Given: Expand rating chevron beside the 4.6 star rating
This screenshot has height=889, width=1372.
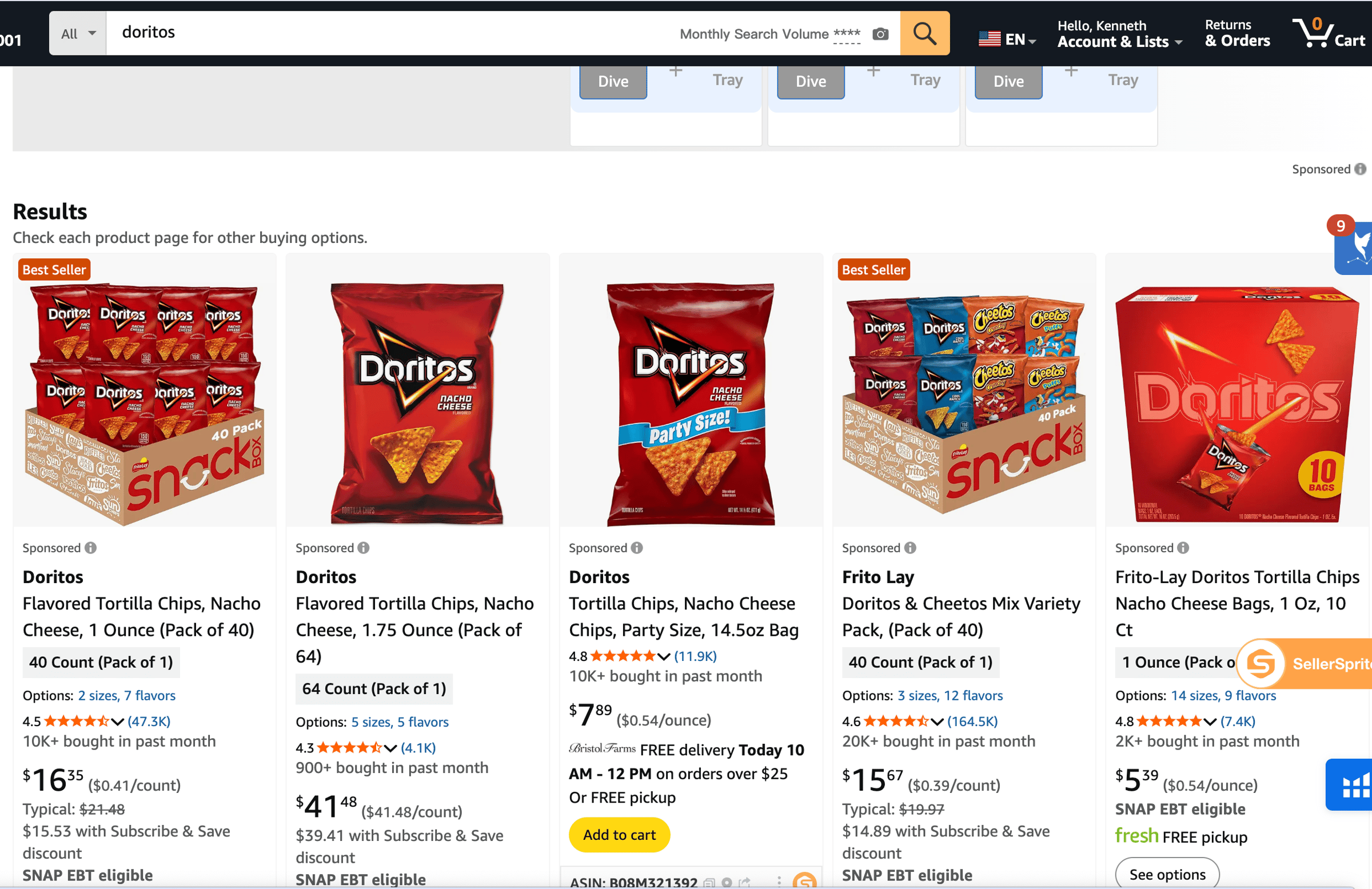Looking at the screenshot, I should (937, 722).
